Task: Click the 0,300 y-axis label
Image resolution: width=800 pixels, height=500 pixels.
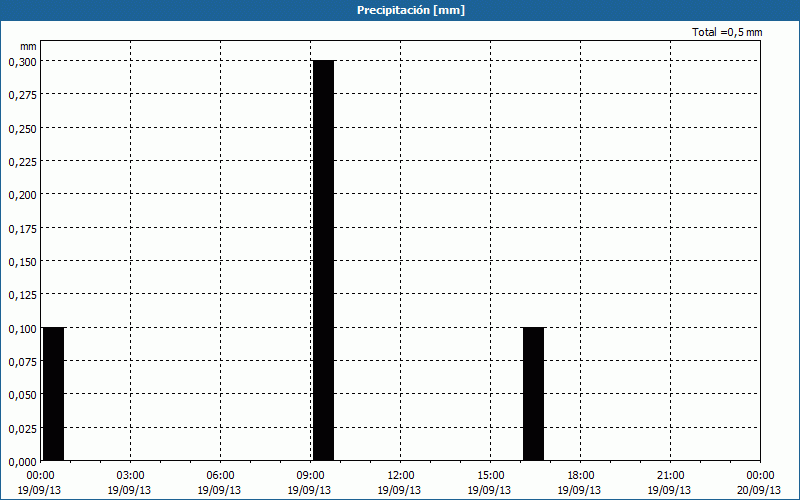Action: click(22, 62)
